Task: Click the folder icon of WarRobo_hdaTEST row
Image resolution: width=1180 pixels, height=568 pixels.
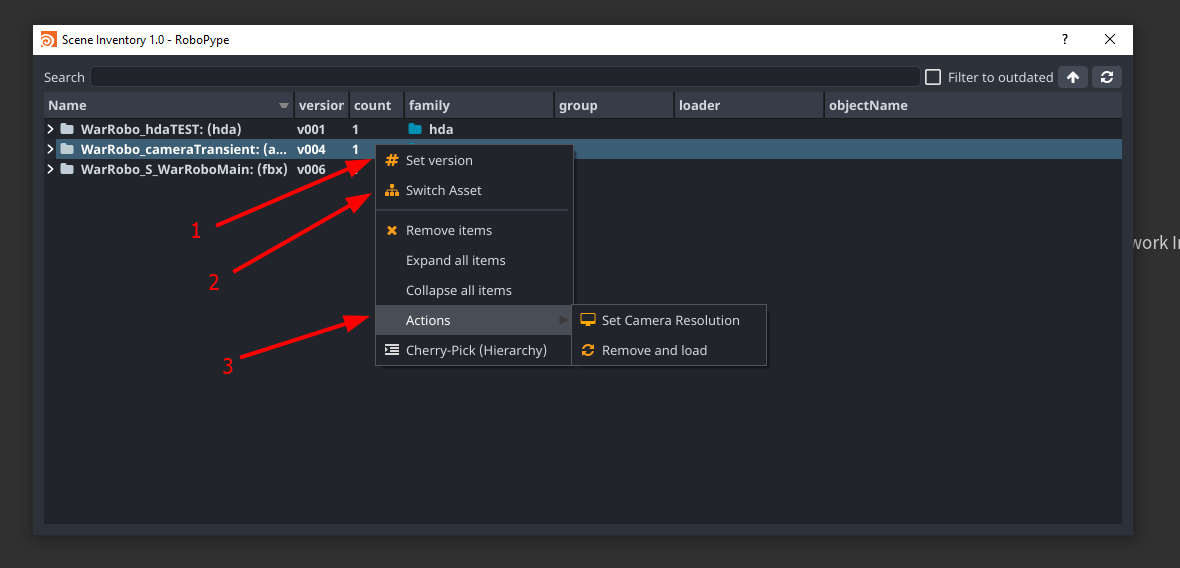Action: click(x=67, y=129)
